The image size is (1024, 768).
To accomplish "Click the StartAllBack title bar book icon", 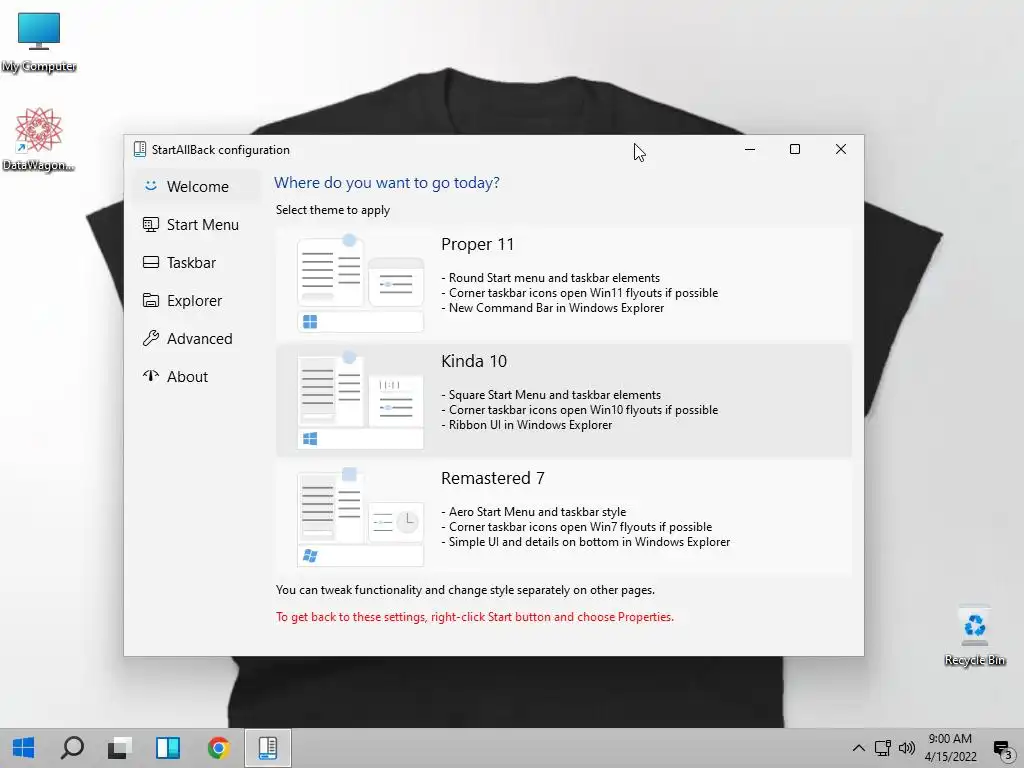I will (x=140, y=150).
